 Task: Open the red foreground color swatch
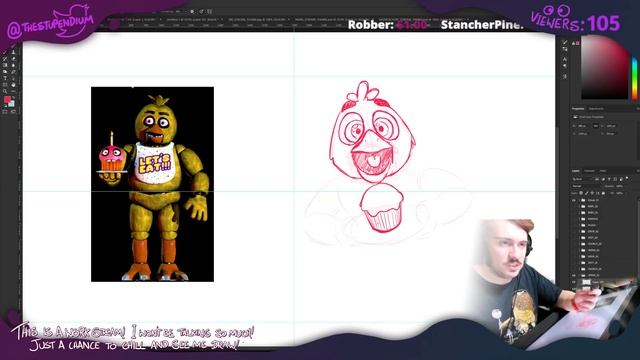coord(7,99)
